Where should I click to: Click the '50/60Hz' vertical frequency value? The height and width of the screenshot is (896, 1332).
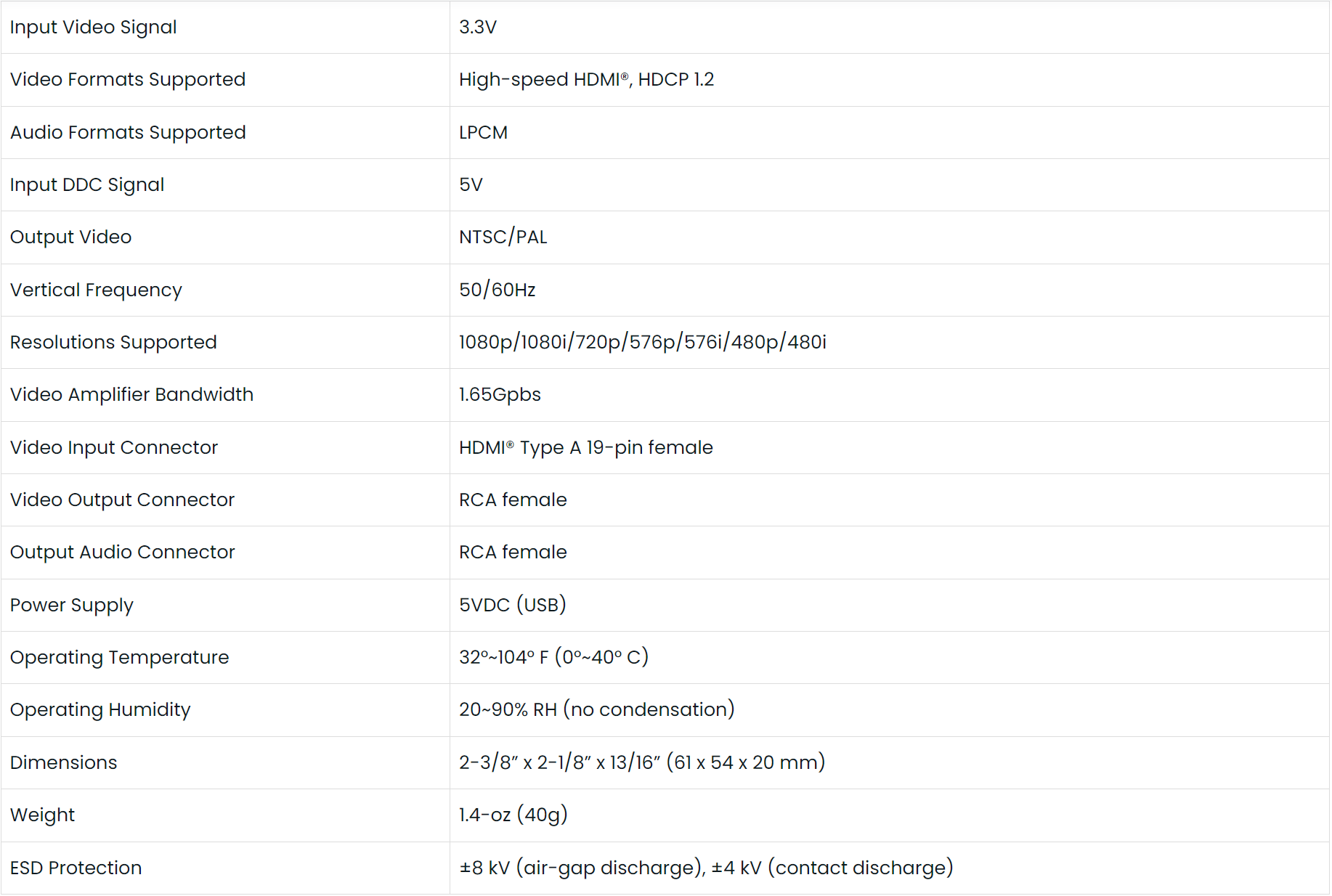coord(497,290)
